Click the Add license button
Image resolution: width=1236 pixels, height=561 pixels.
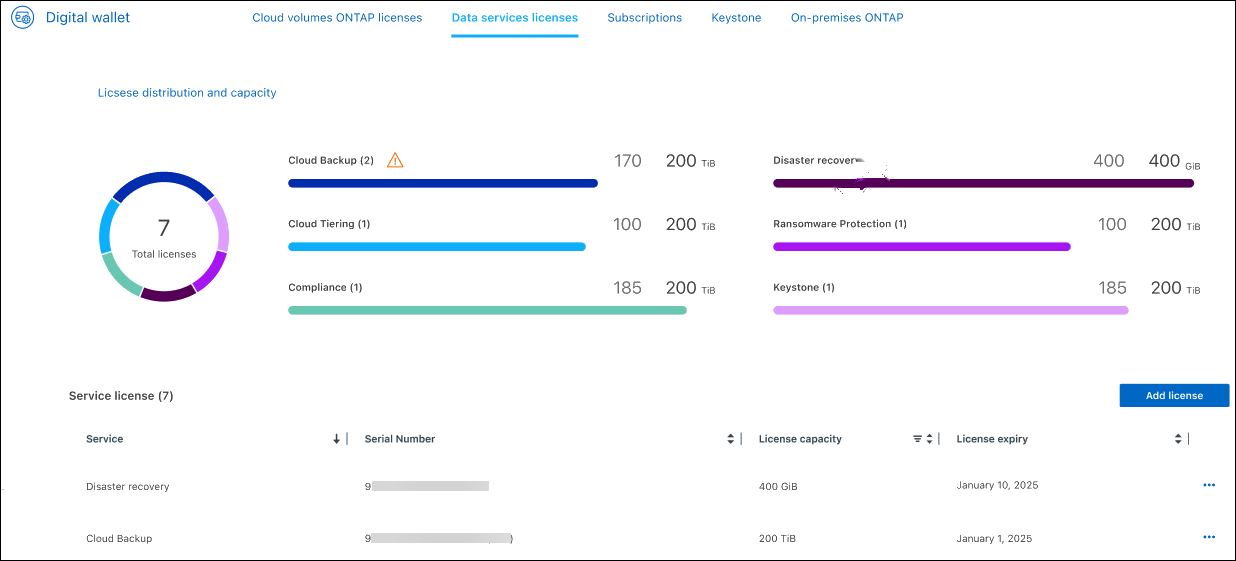(x=1173, y=396)
